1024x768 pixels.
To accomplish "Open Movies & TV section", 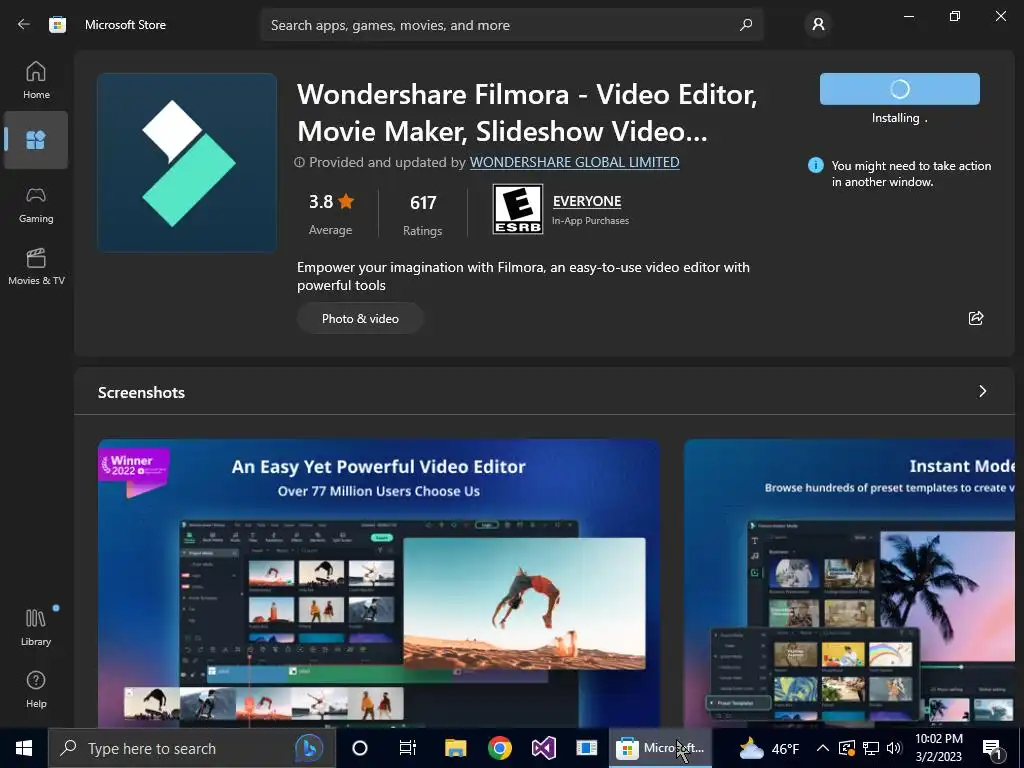I will [x=36, y=266].
